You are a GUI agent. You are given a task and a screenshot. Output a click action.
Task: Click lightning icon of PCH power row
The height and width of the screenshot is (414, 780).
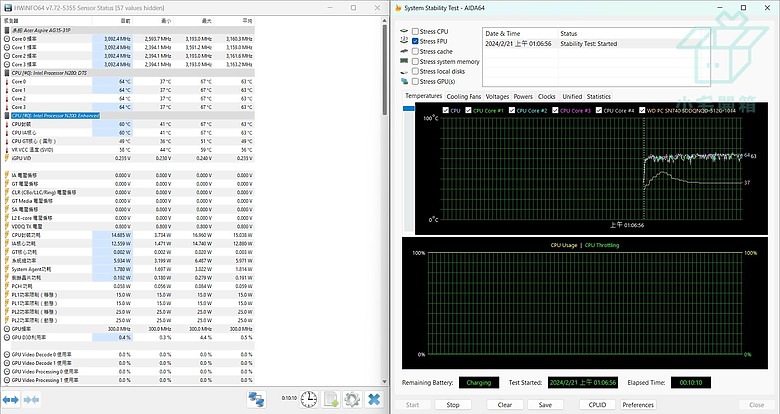[x=7, y=286]
